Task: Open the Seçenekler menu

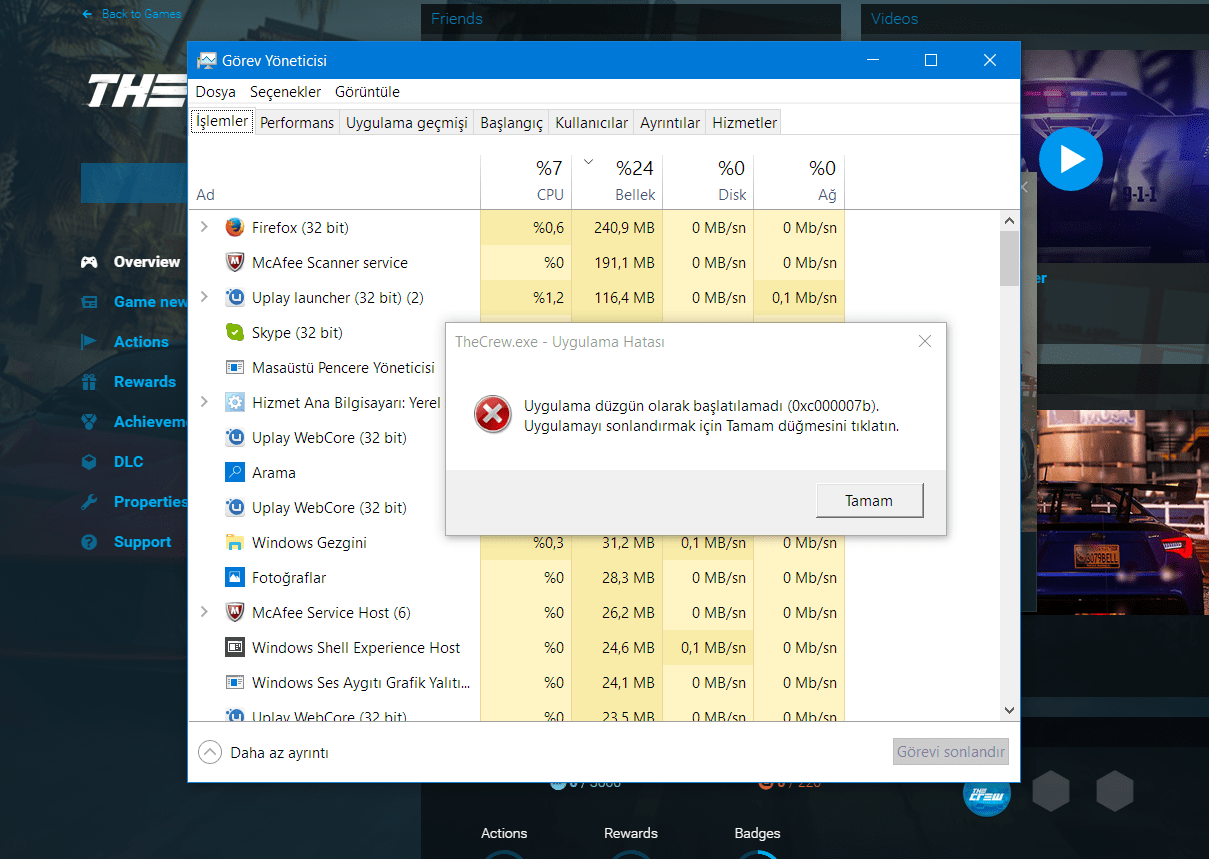Action: pyautogui.click(x=286, y=92)
